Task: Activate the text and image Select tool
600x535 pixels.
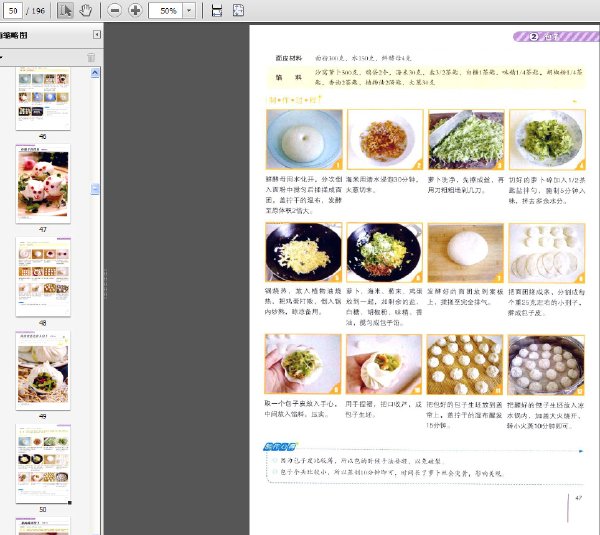Action: pyautogui.click(x=65, y=10)
